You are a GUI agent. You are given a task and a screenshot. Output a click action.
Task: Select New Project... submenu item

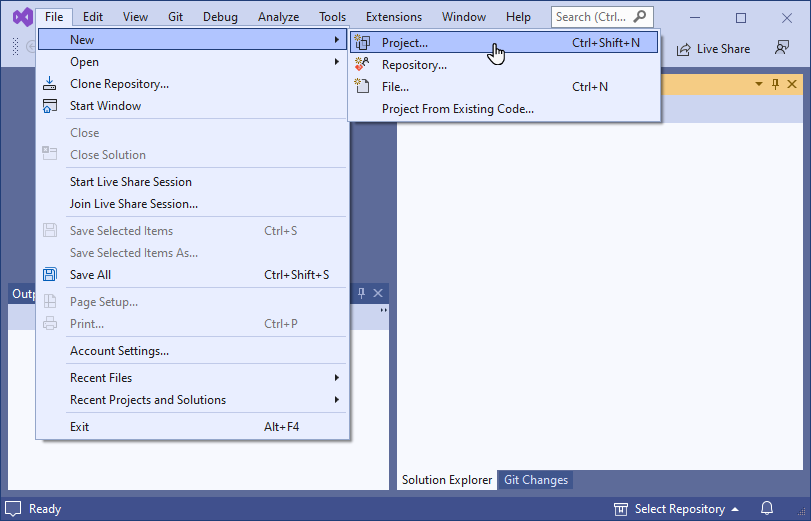(504, 43)
